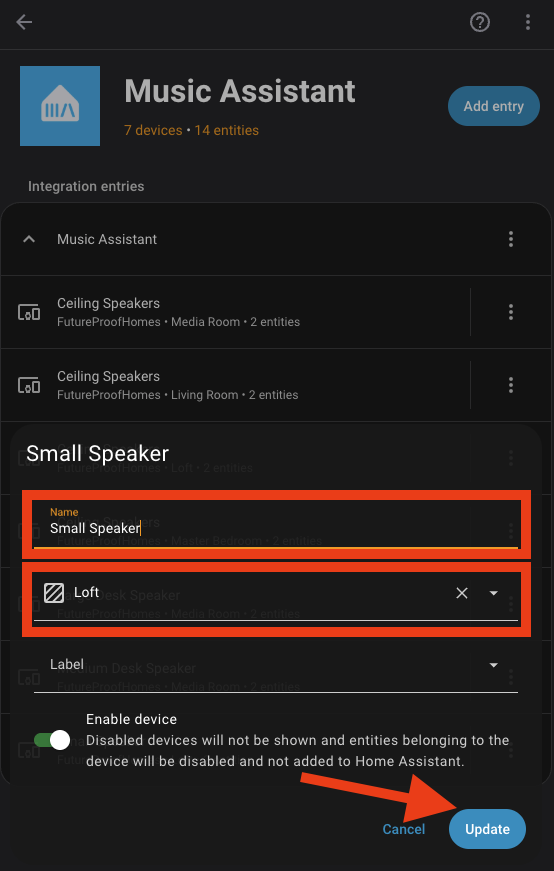Clear the Loft area with the X
The width and height of the screenshot is (554, 871).
462,593
